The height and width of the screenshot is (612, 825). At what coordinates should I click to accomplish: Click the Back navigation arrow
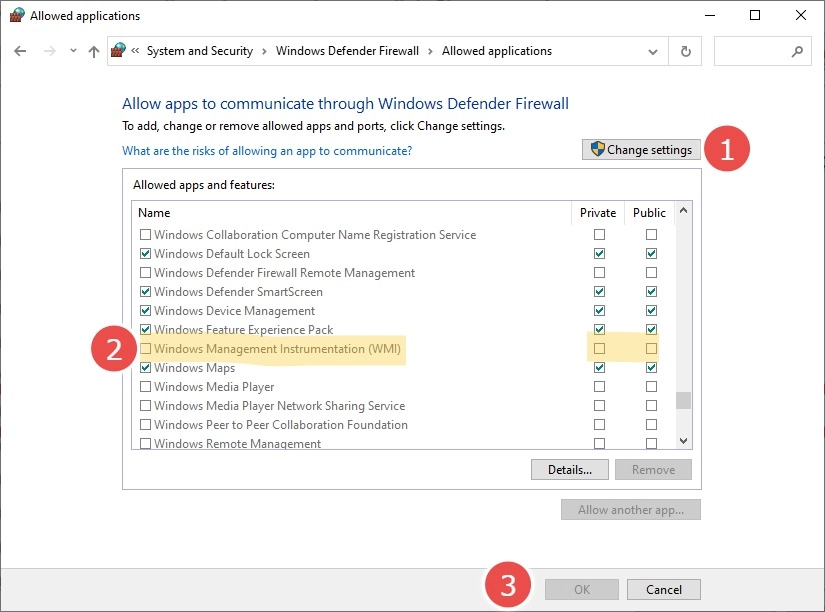(x=21, y=51)
